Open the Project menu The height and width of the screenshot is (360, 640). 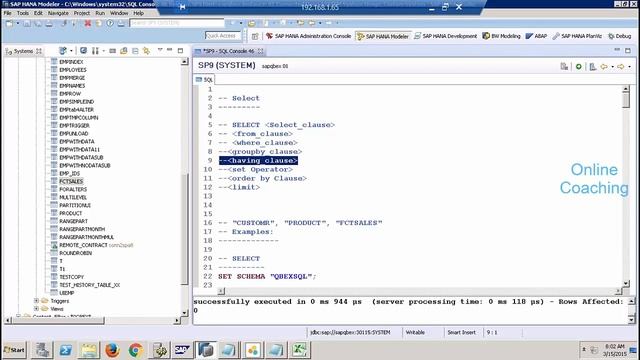(x=82, y=13)
